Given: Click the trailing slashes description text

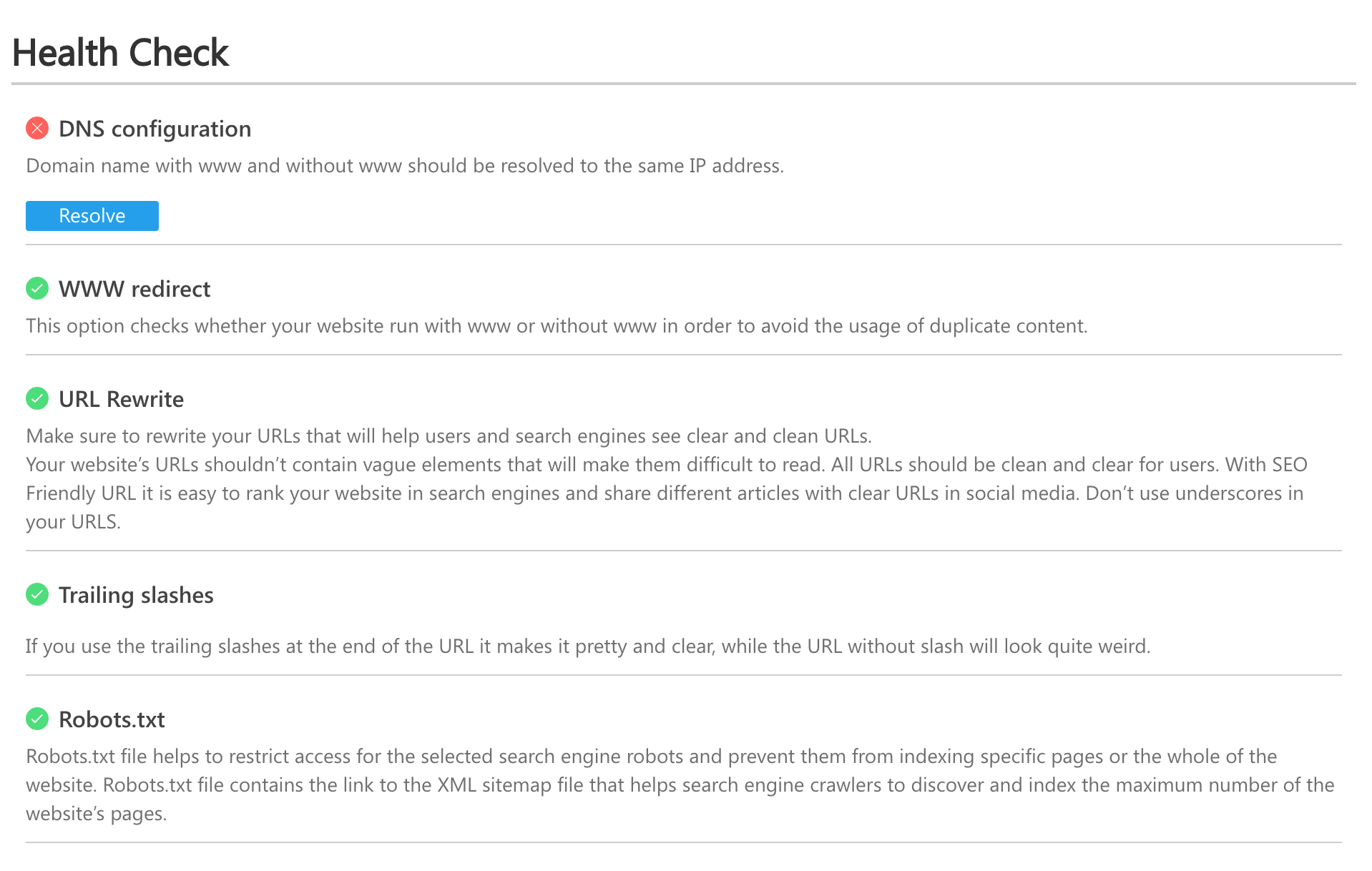Looking at the screenshot, I should (588, 646).
